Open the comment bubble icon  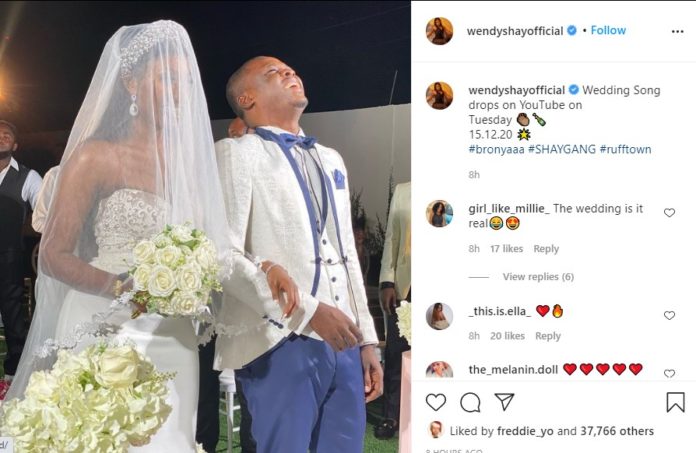click(470, 402)
